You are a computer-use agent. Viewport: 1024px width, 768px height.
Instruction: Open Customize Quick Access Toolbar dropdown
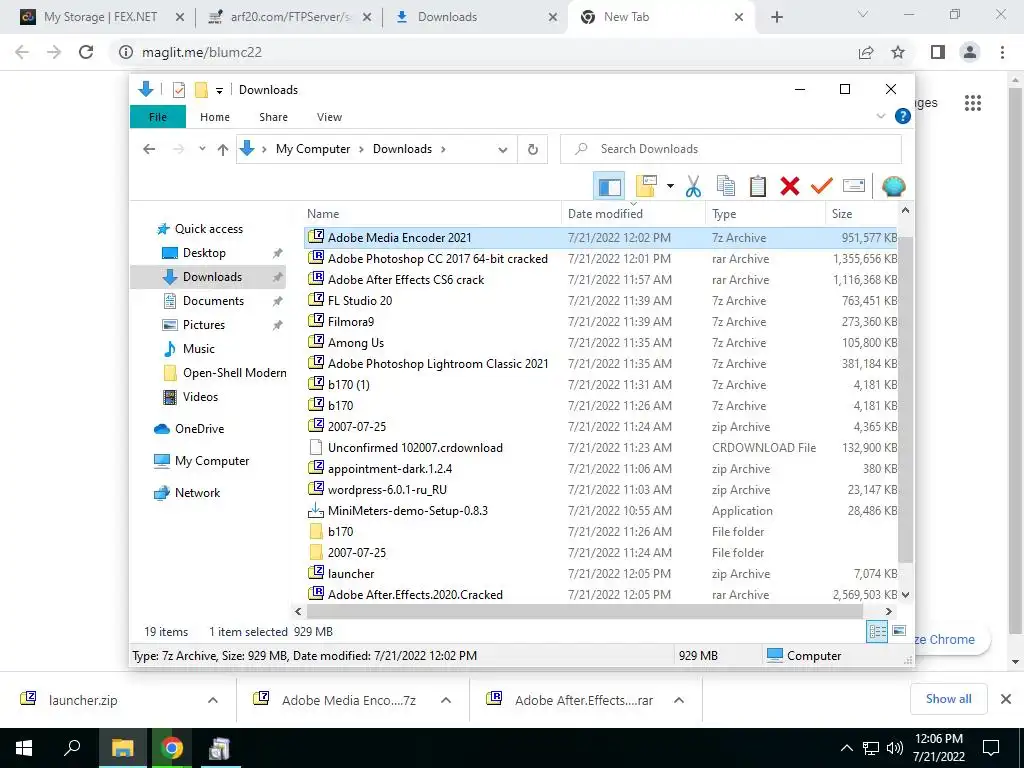(x=219, y=90)
